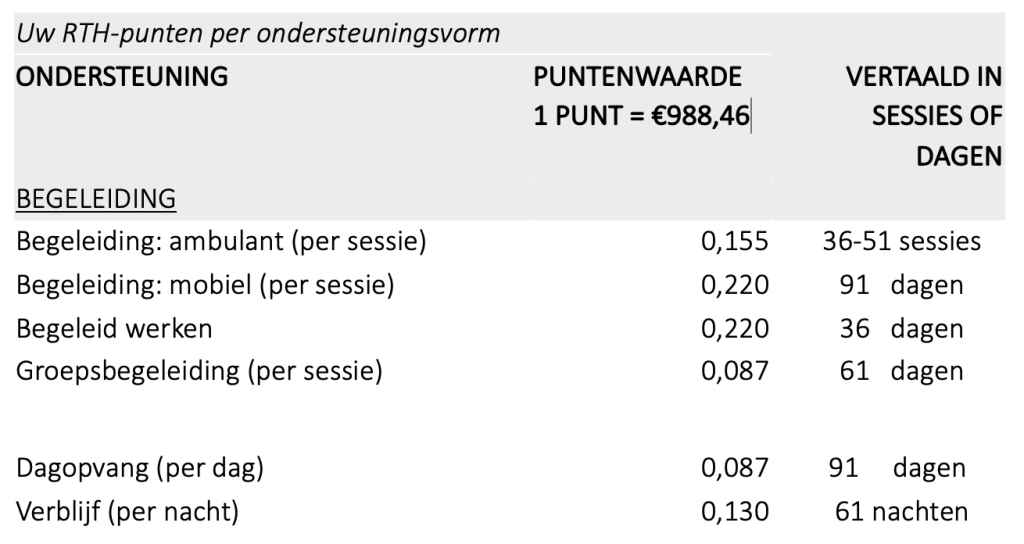Click the 0,155 value cell

click(x=735, y=242)
